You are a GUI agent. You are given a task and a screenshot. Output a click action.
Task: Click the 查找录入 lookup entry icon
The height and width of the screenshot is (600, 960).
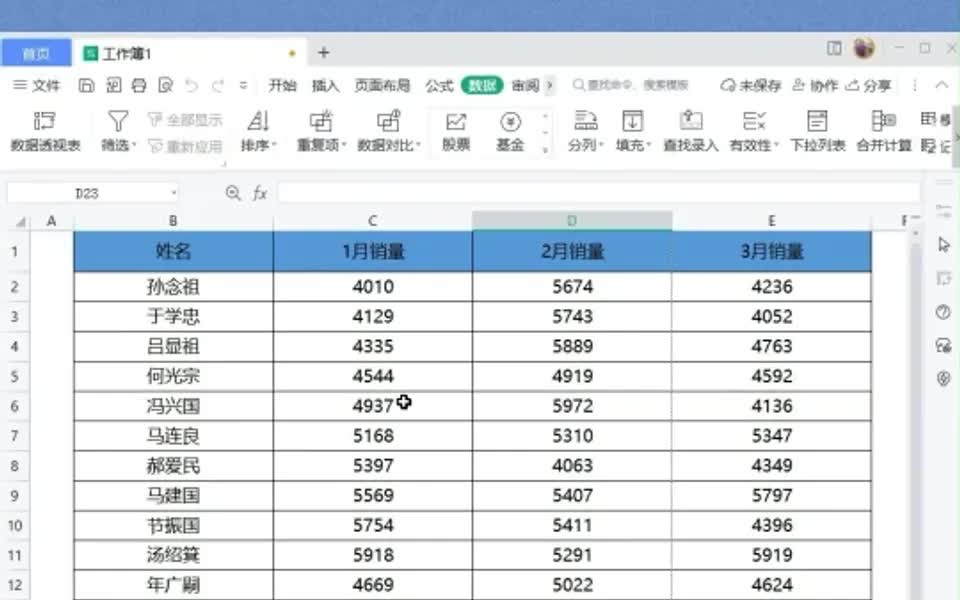click(x=692, y=132)
